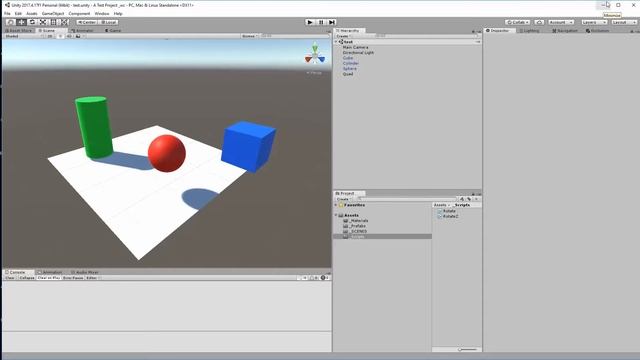Toggle Collapse in the Console
Image resolution: width=640 pixels, height=360 pixels.
point(27,278)
